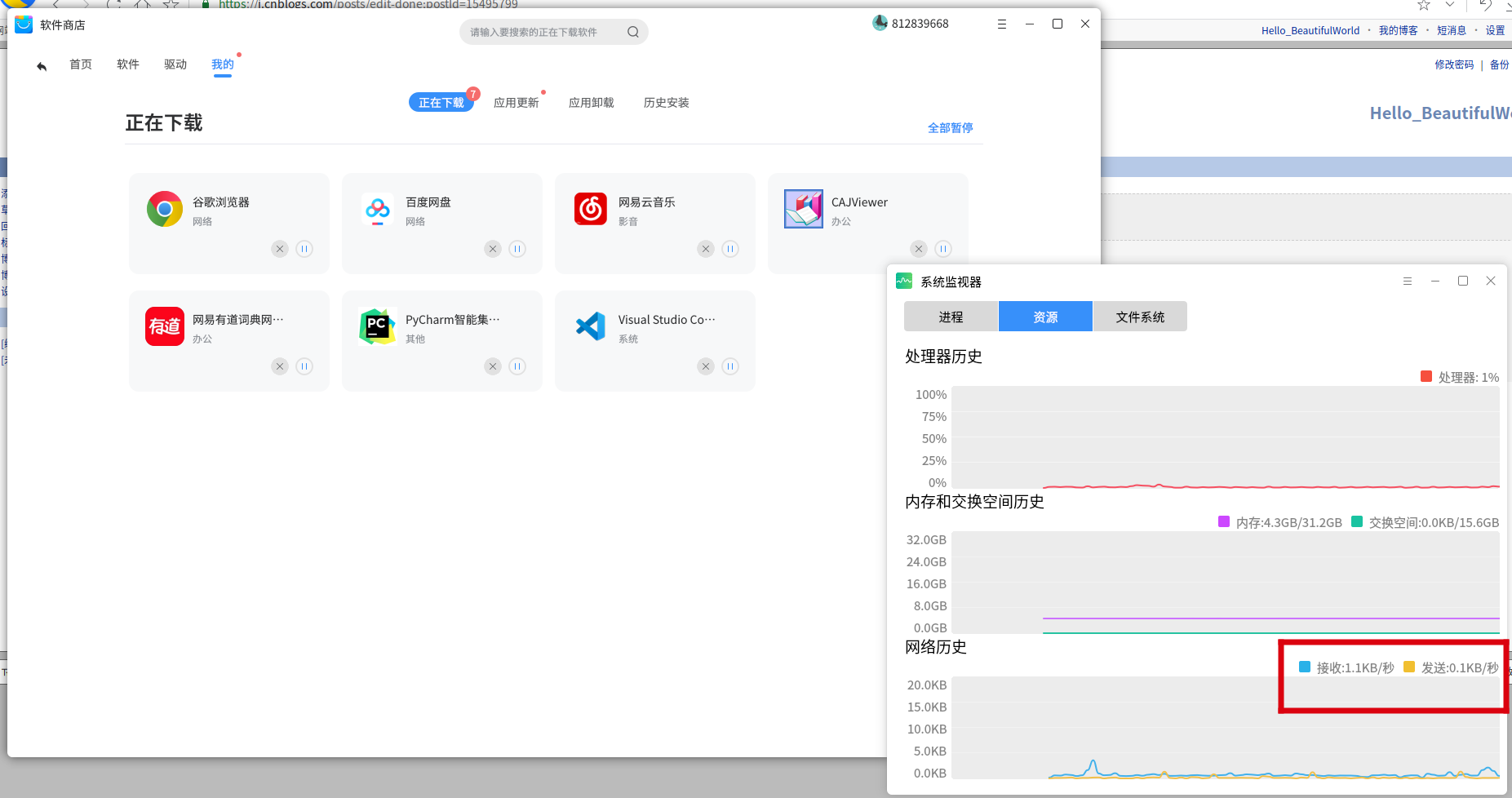Image resolution: width=1512 pixels, height=798 pixels.
Task: Select 资源 tab in 系统监视器
Action: [1045, 317]
